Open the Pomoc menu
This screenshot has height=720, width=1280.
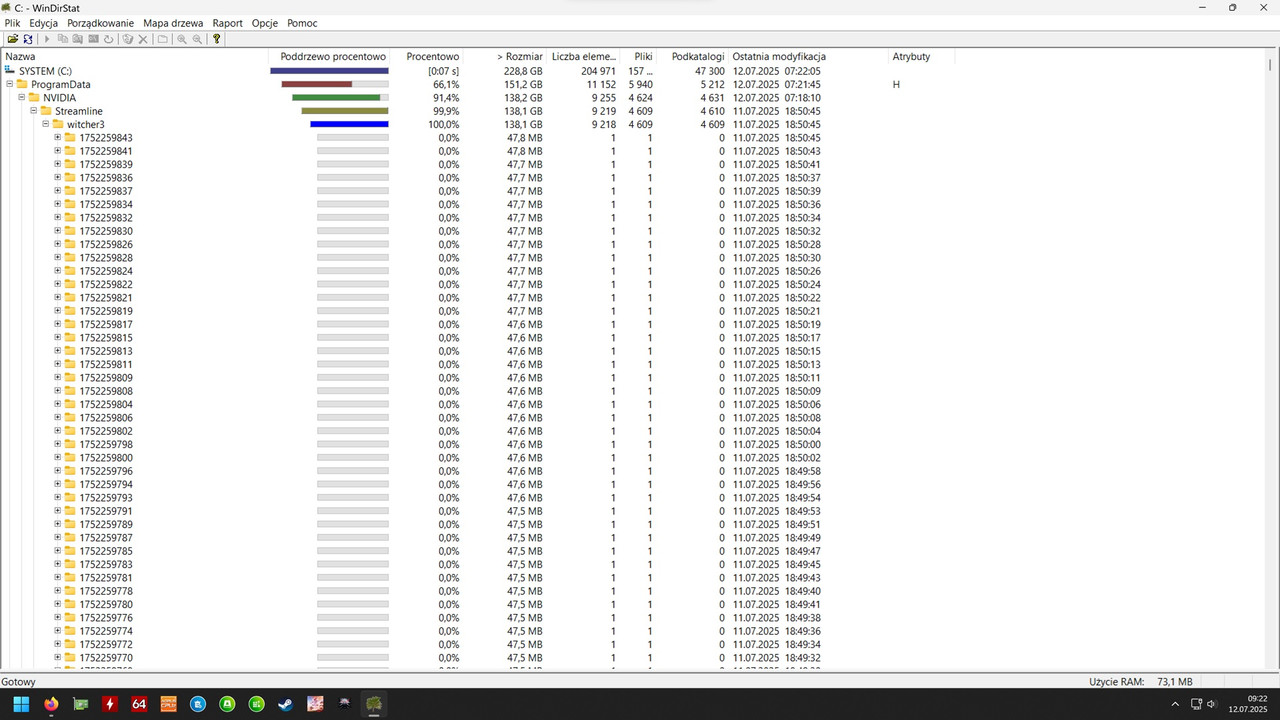click(x=302, y=23)
